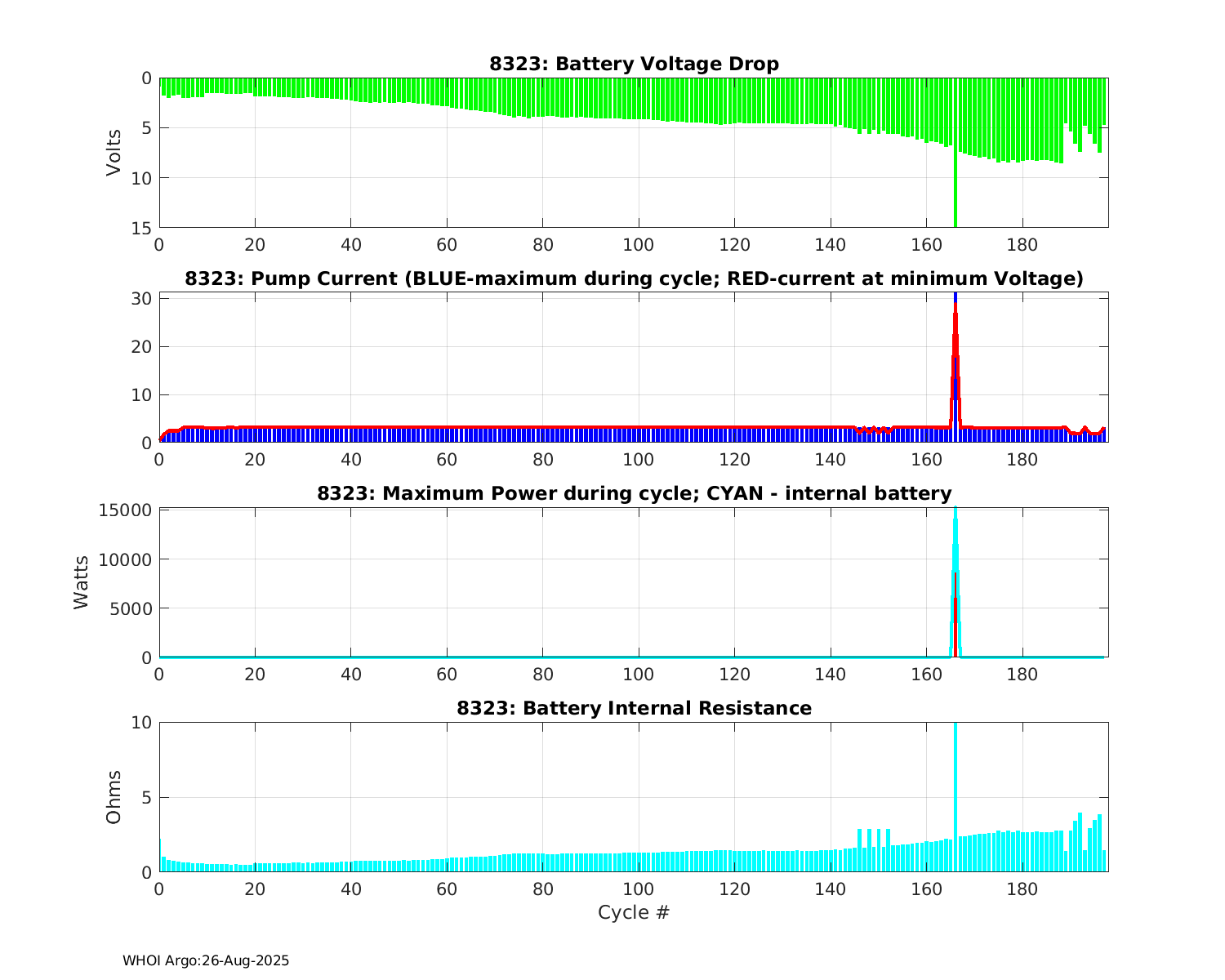Click the Battery Voltage Drop chart title
This screenshot has width=1225, height=980.
pyautogui.click(x=634, y=64)
